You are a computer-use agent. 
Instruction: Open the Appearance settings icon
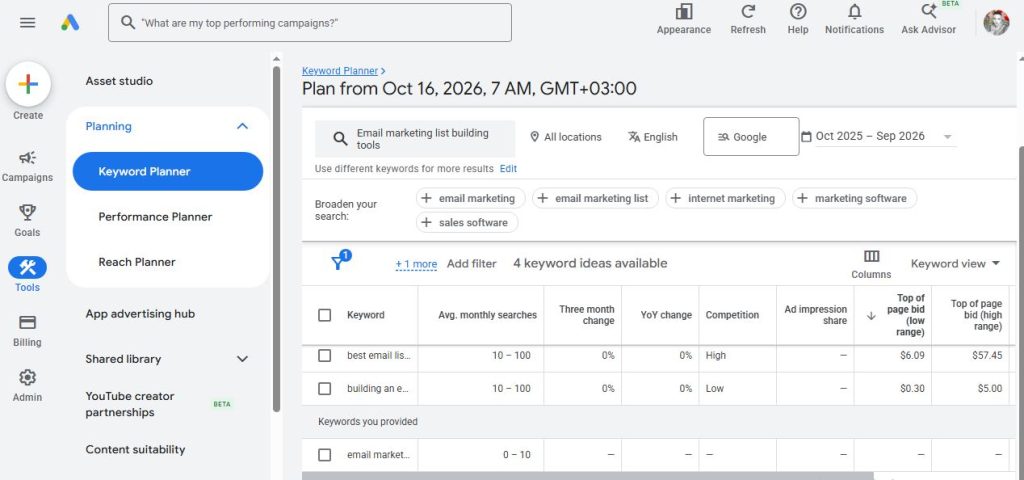click(x=684, y=12)
